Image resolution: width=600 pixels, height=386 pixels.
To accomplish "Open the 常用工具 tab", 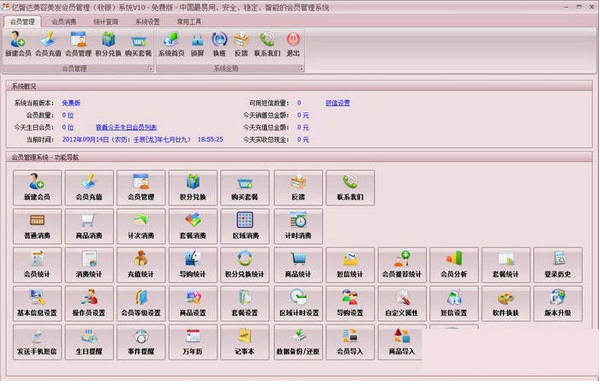I will [189, 22].
